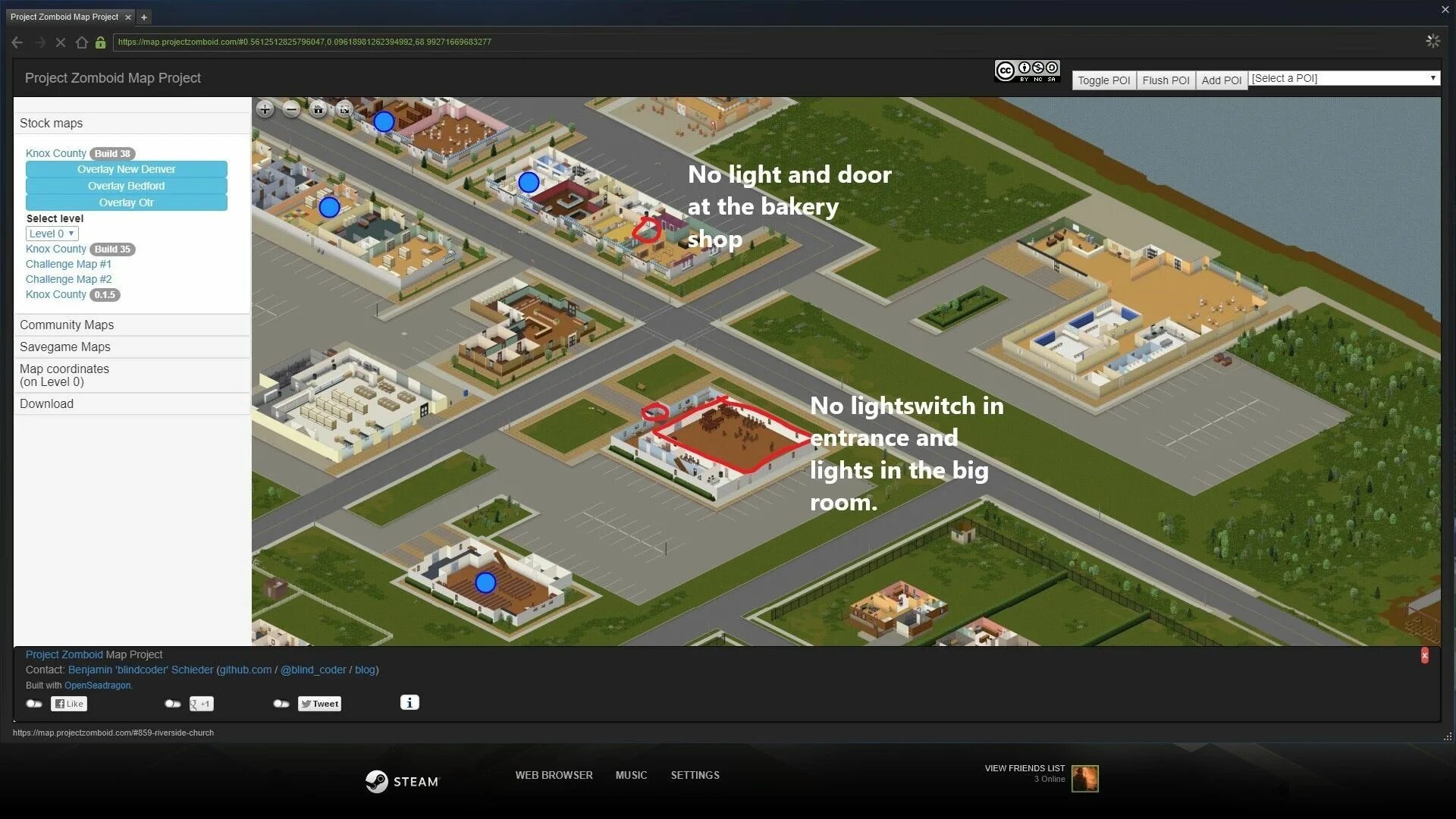1456x819 pixels.
Task: Enable Flush POI display
Action: pyautogui.click(x=1165, y=80)
